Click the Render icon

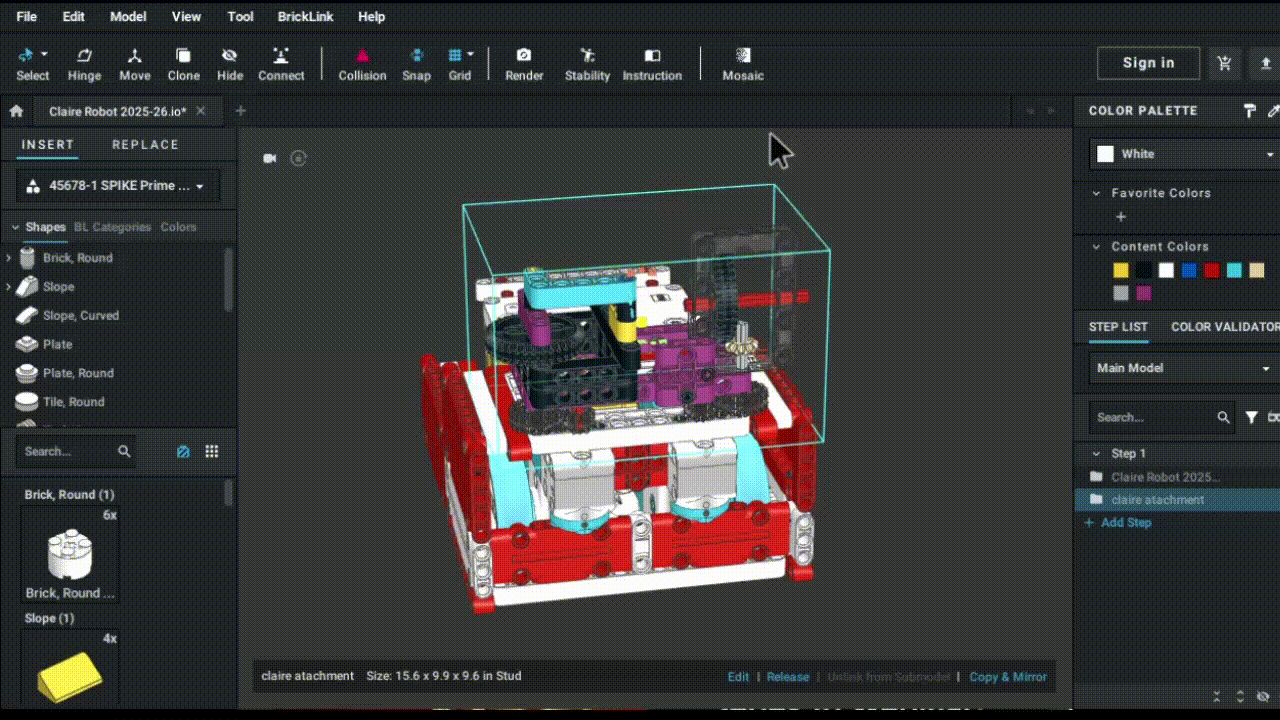pos(524,62)
